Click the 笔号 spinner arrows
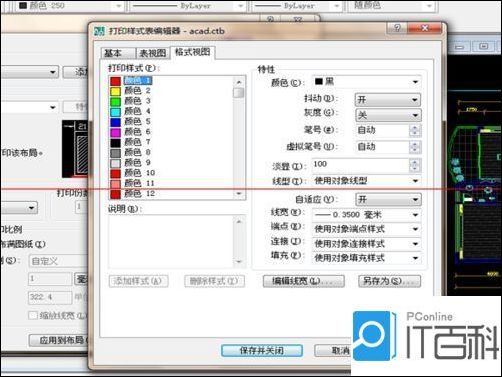This screenshot has height=377, width=502. pos(415,130)
